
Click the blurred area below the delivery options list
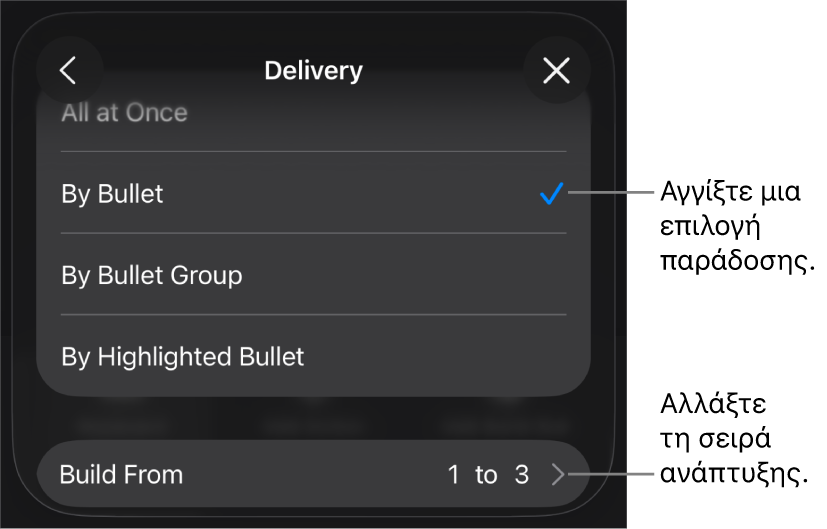pyautogui.click(x=313, y=419)
